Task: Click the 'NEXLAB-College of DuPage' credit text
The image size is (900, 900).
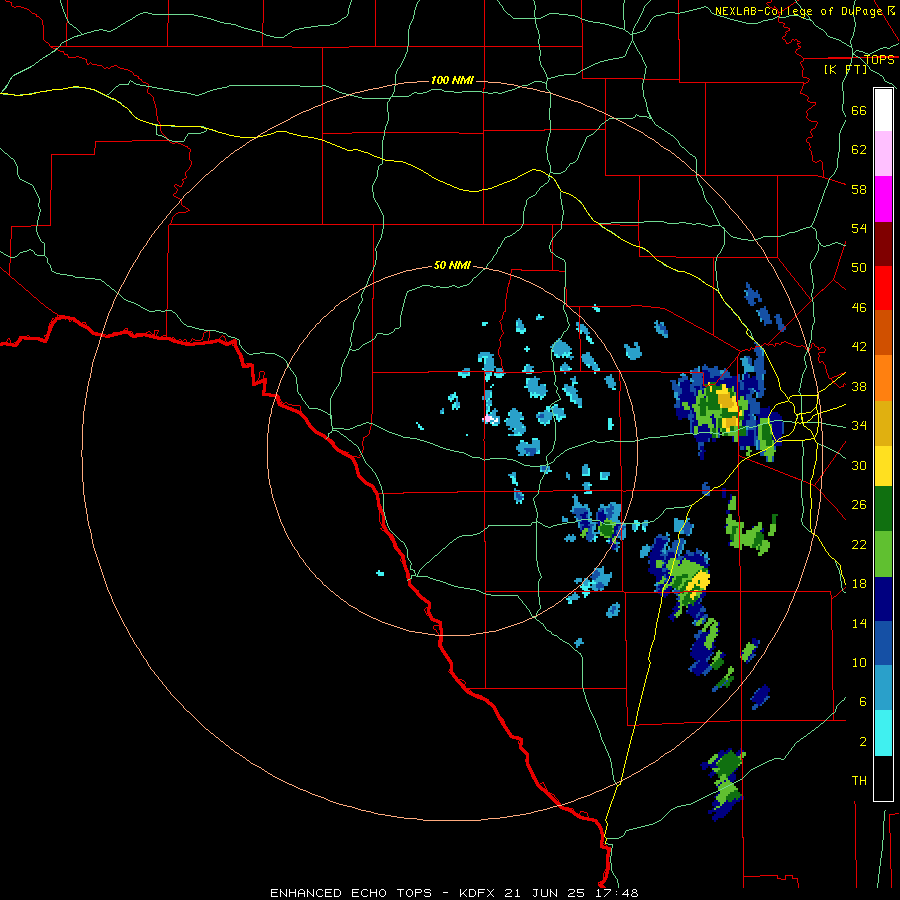Action: tap(798, 11)
